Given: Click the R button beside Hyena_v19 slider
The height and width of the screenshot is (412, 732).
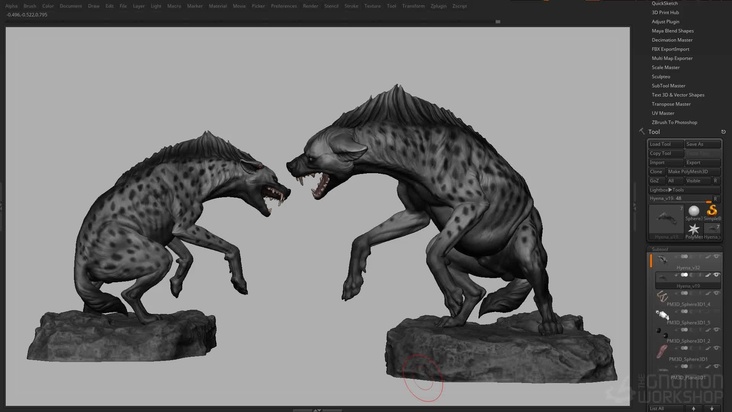Looking at the screenshot, I should (716, 199).
